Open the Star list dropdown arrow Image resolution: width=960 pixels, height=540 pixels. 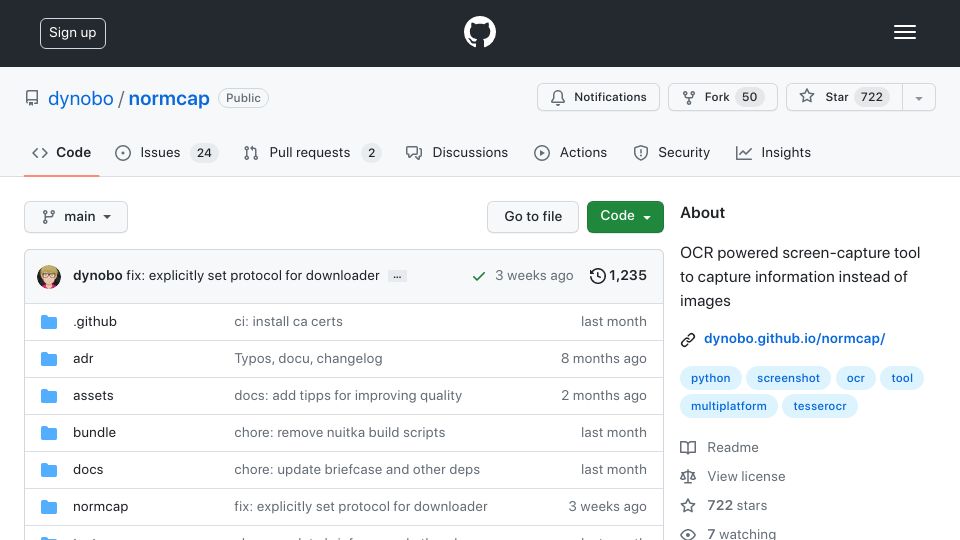pyautogui.click(x=918, y=97)
